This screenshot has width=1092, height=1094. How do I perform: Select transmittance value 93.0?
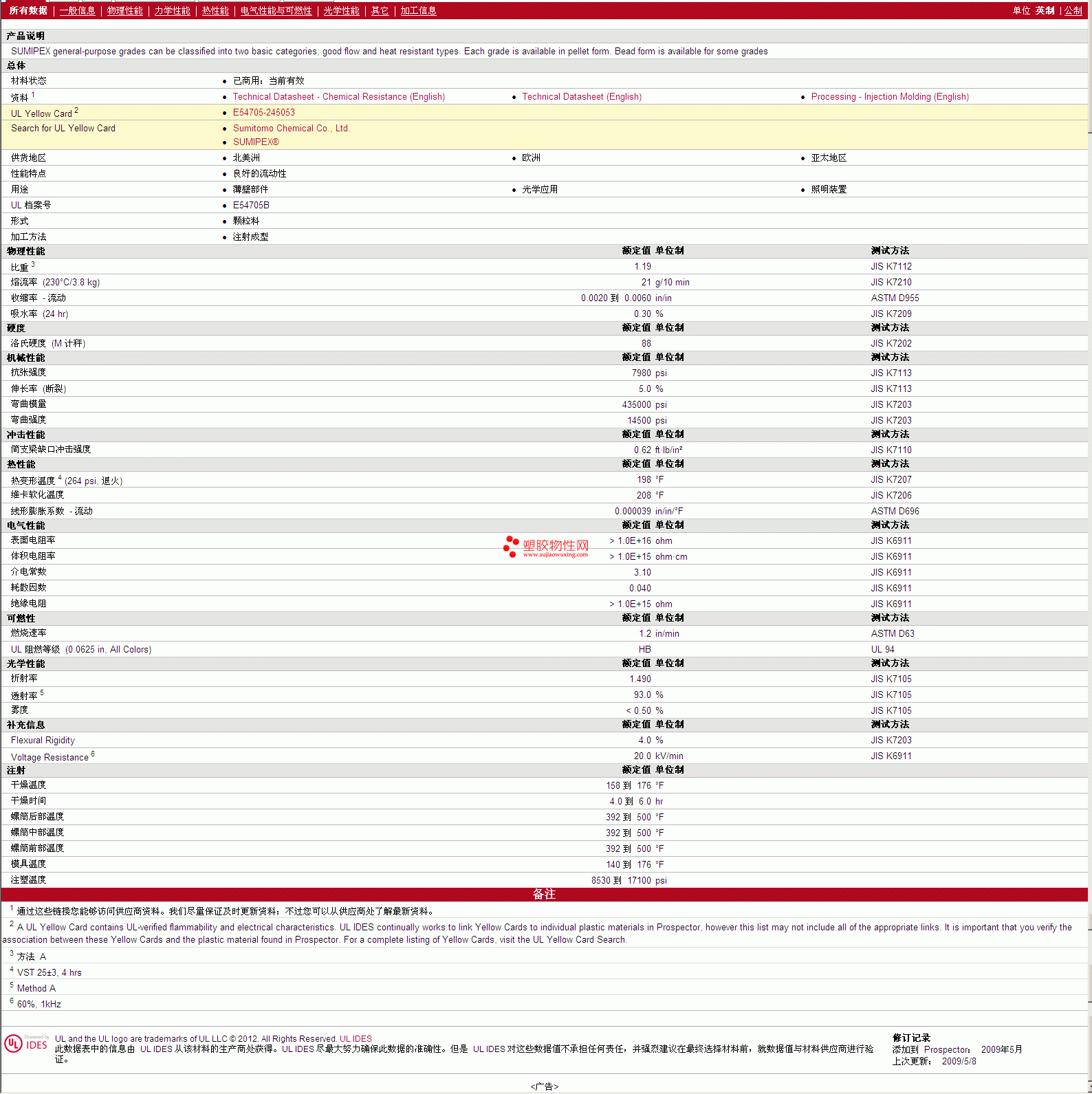[x=642, y=695]
